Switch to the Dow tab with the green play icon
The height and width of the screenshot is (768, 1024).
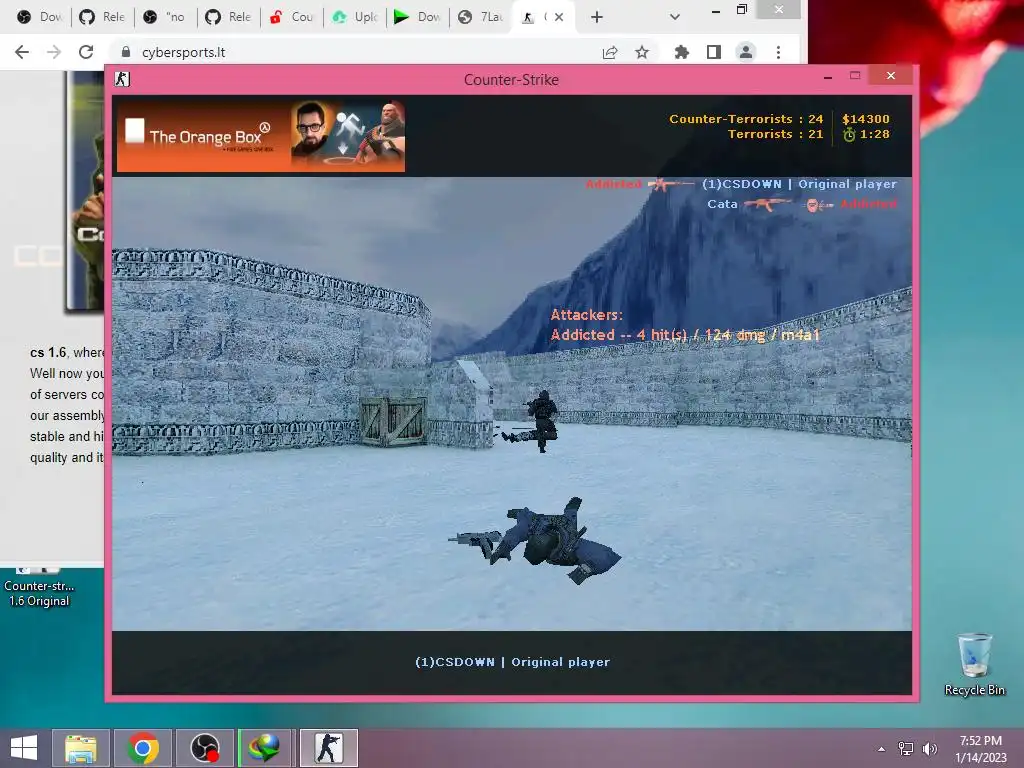pos(418,17)
